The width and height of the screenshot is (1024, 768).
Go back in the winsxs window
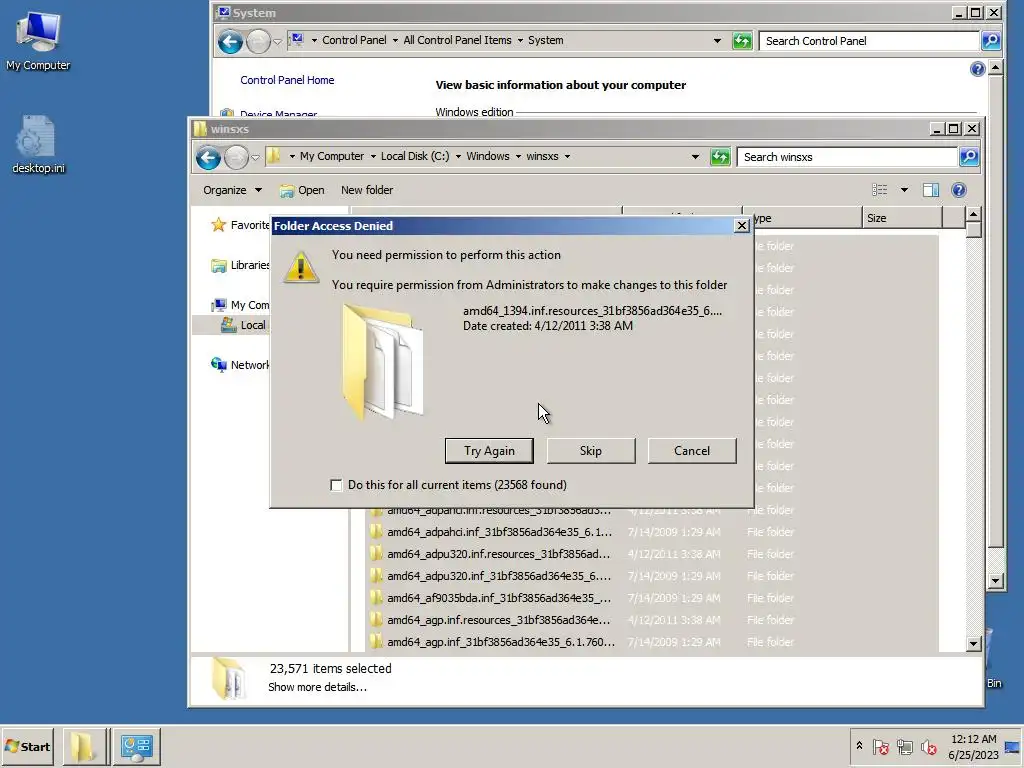[208, 157]
